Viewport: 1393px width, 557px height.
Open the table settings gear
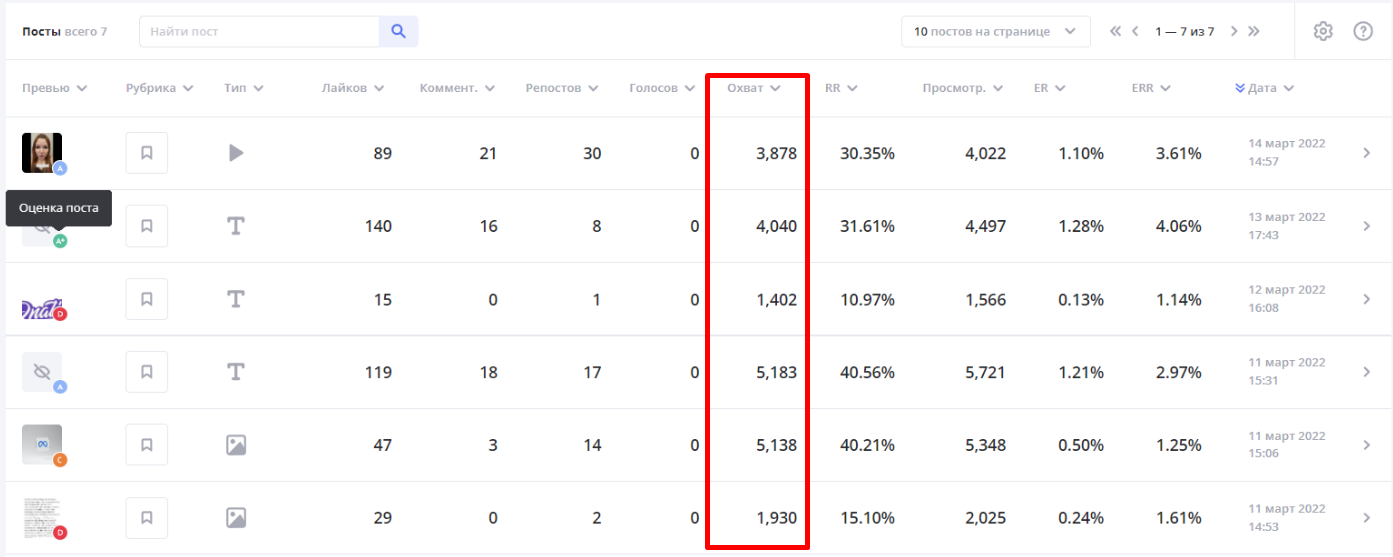click(1323, 31)
